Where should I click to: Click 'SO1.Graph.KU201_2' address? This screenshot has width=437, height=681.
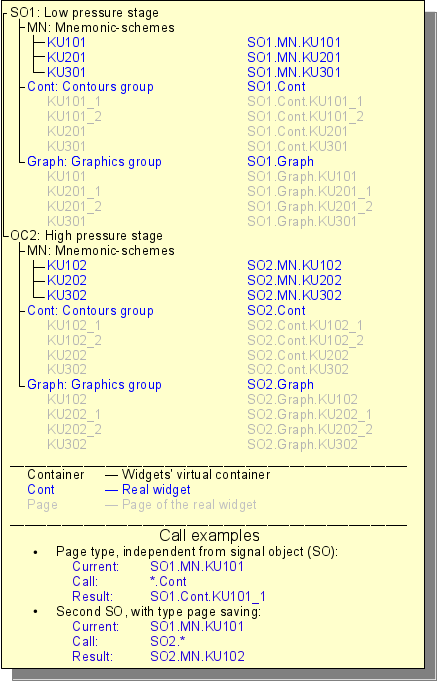pyautogui.click(x=310, y=206)
